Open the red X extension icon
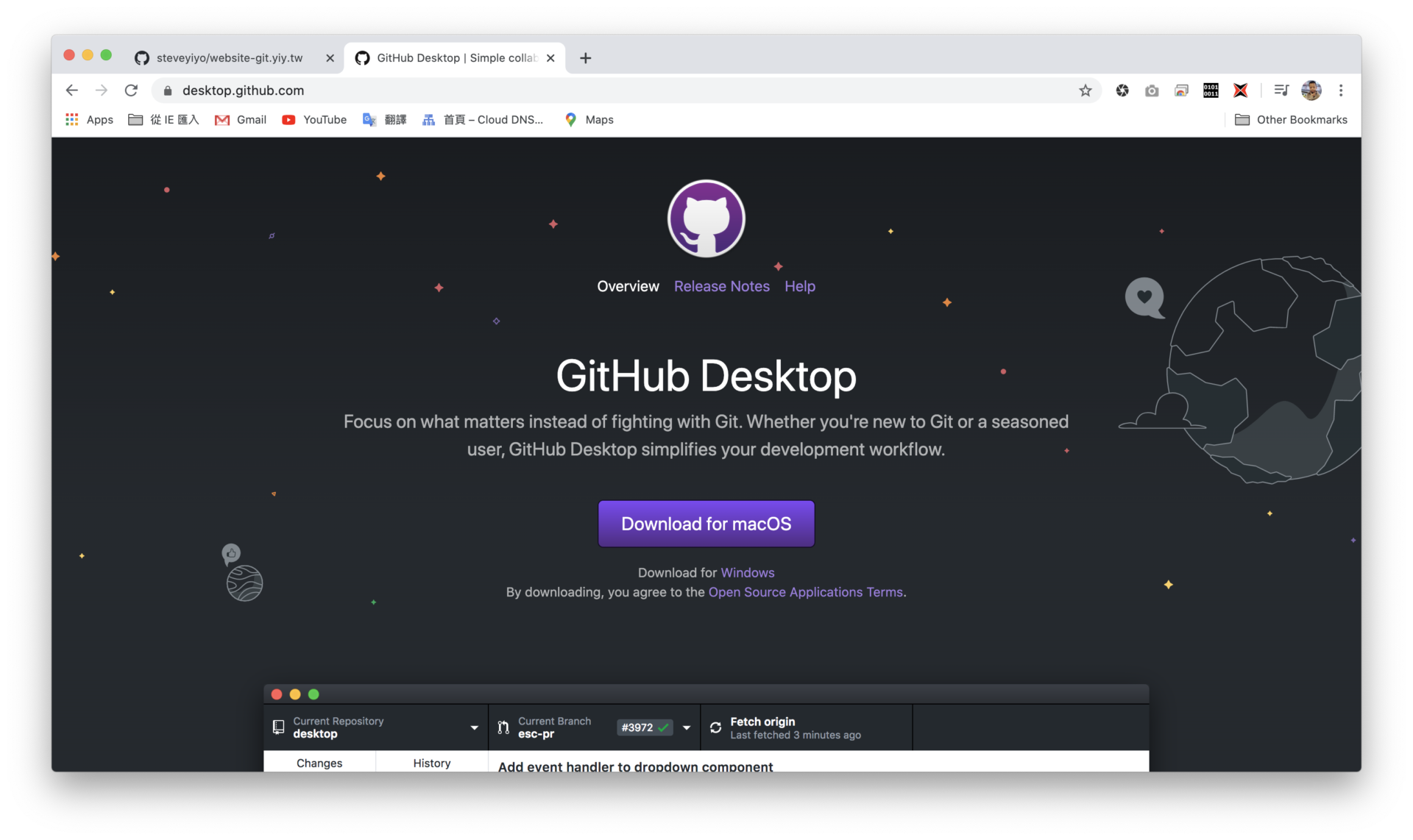This screenshot has width=1413, height=840. pos(1240,90)
